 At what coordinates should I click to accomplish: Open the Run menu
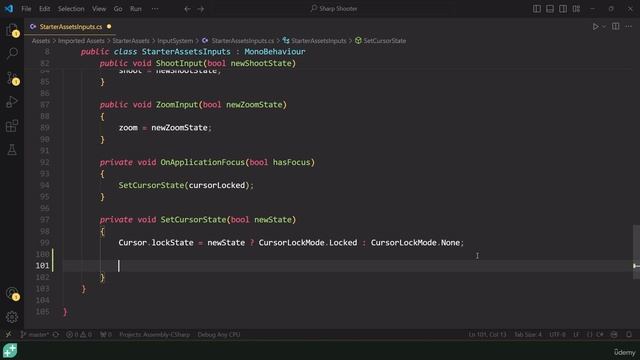[136, 9]
